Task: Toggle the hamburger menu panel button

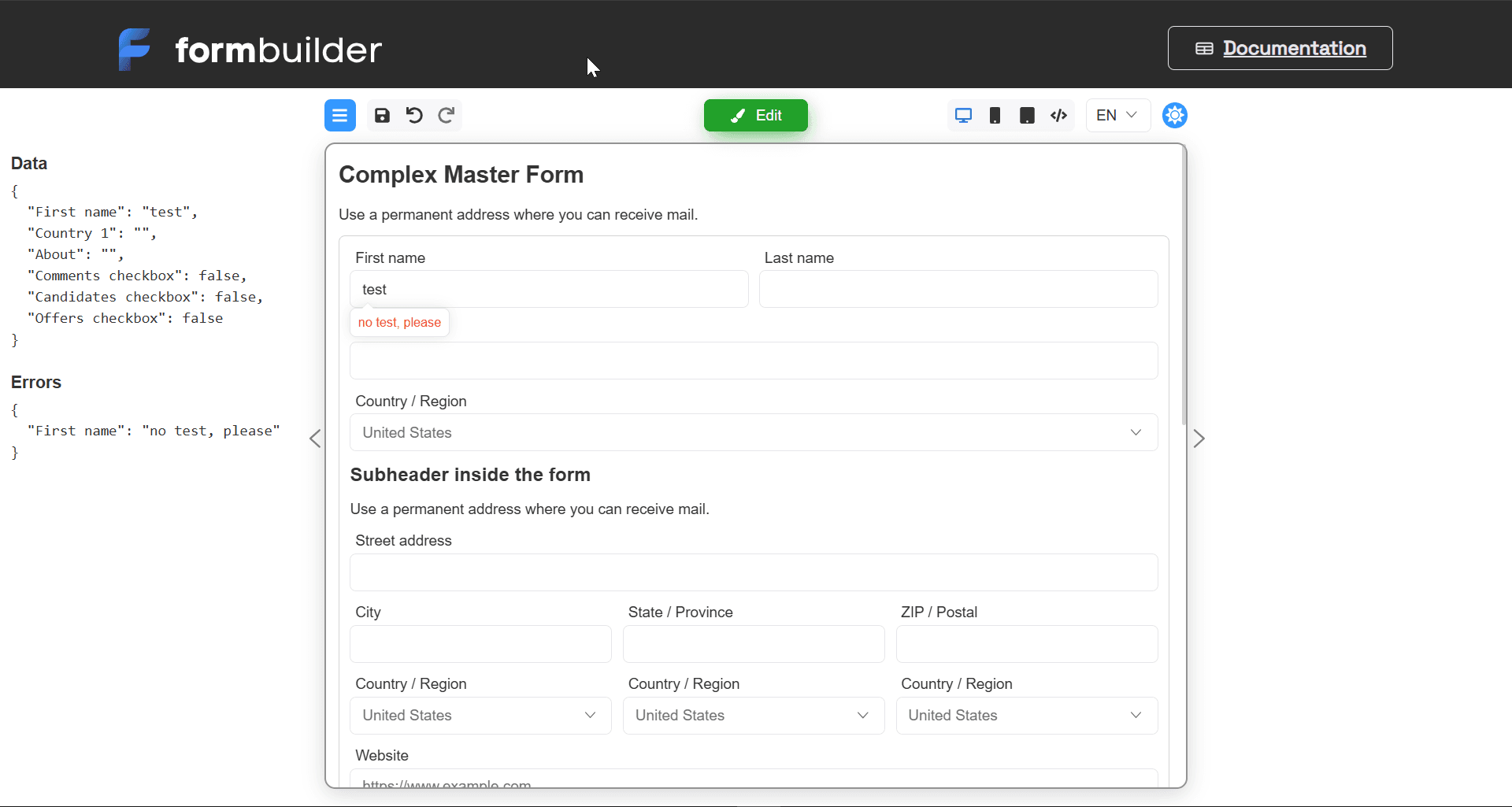Action: (339, 116)
